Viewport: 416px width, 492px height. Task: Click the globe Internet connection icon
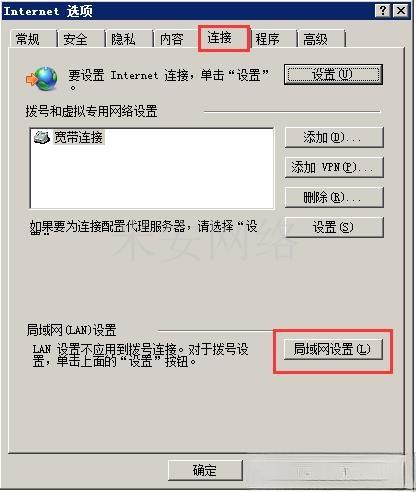point(42,79)
